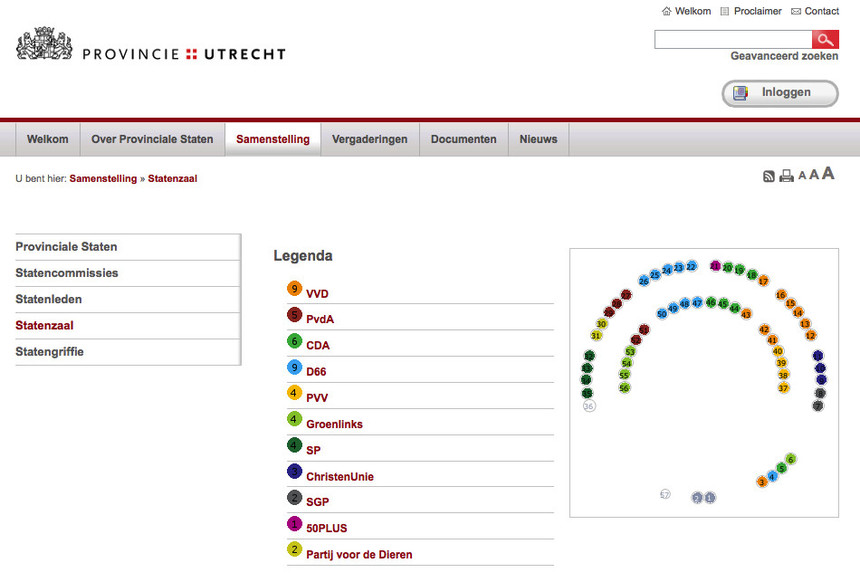Click the empty white seat 57
The width and height of the screenshot is (860, 582).
[x=665, y=495]
